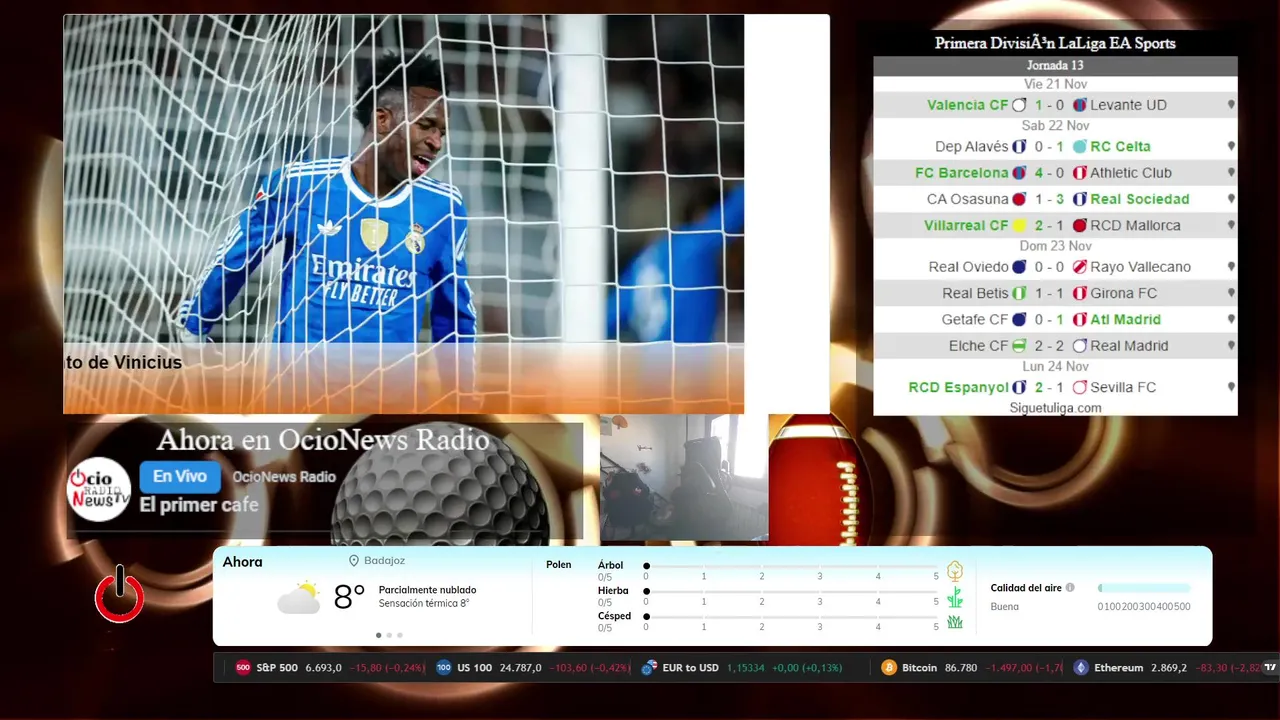Screen dimensions: 1280x720
Task: Click the Jornada 13 header
Action: coord(1055,66)
